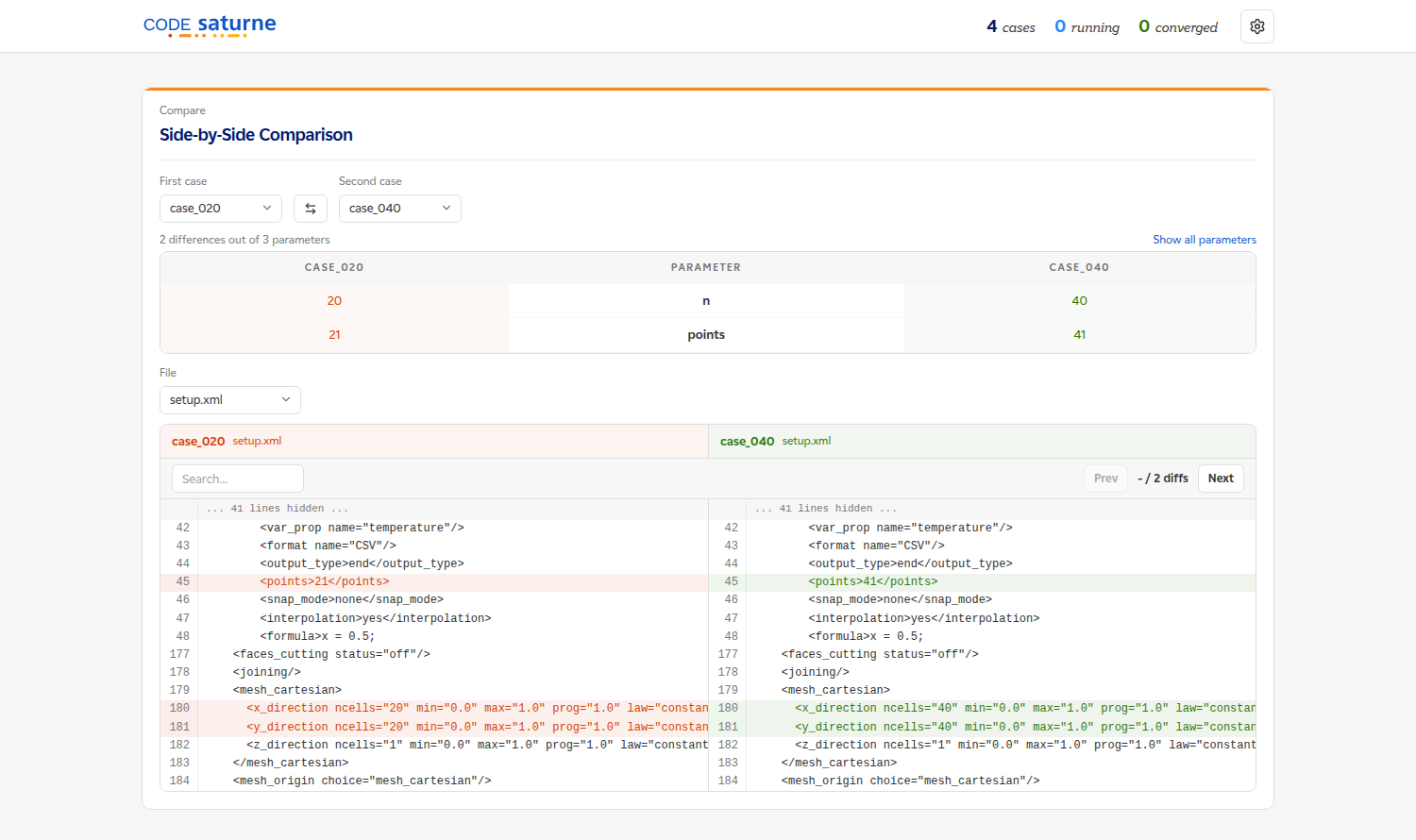Click value 41 in parameter table
This screenshot has width=1416, height=840.
[x=1079, y=335]
